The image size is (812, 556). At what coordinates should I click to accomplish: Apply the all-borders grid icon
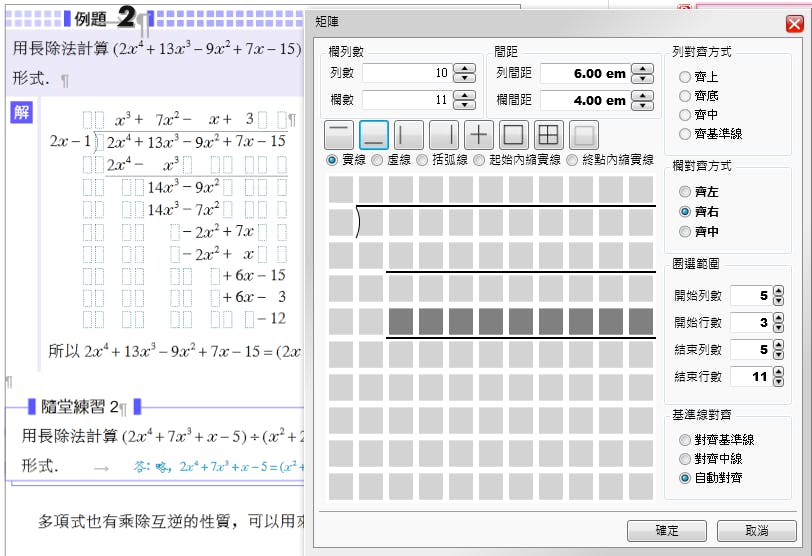[x=549, y=135]
